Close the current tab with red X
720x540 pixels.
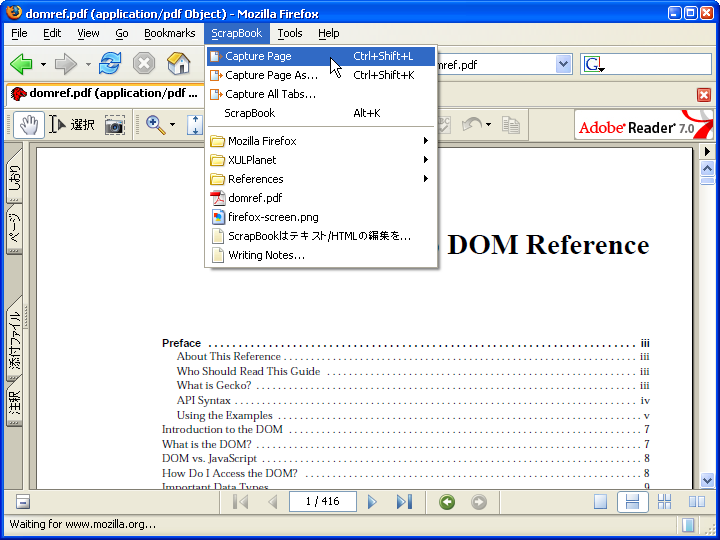click(704, 95)
